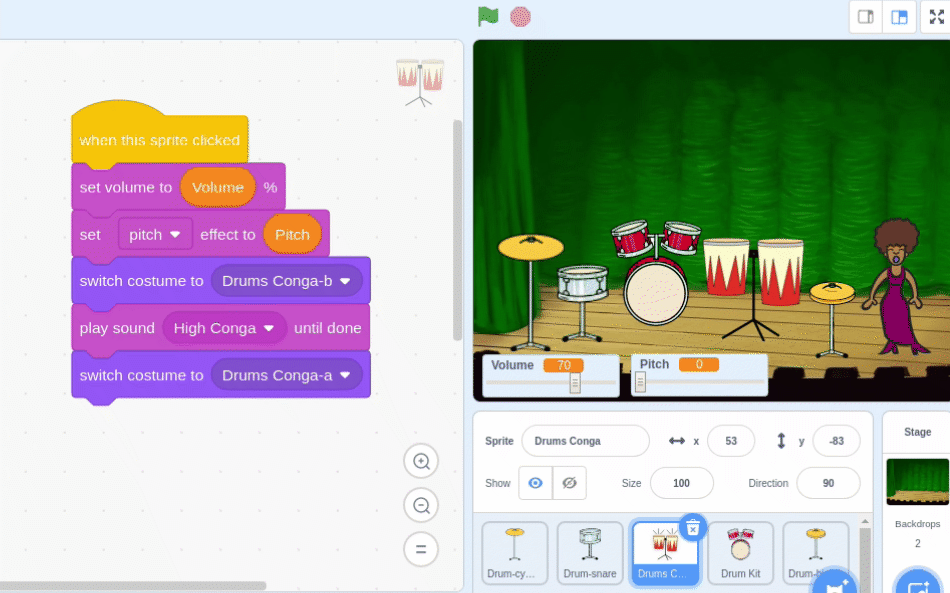This screenshot has width=950, height=593.
Task: Switch to the small stage layout
Action: (865, 17)
